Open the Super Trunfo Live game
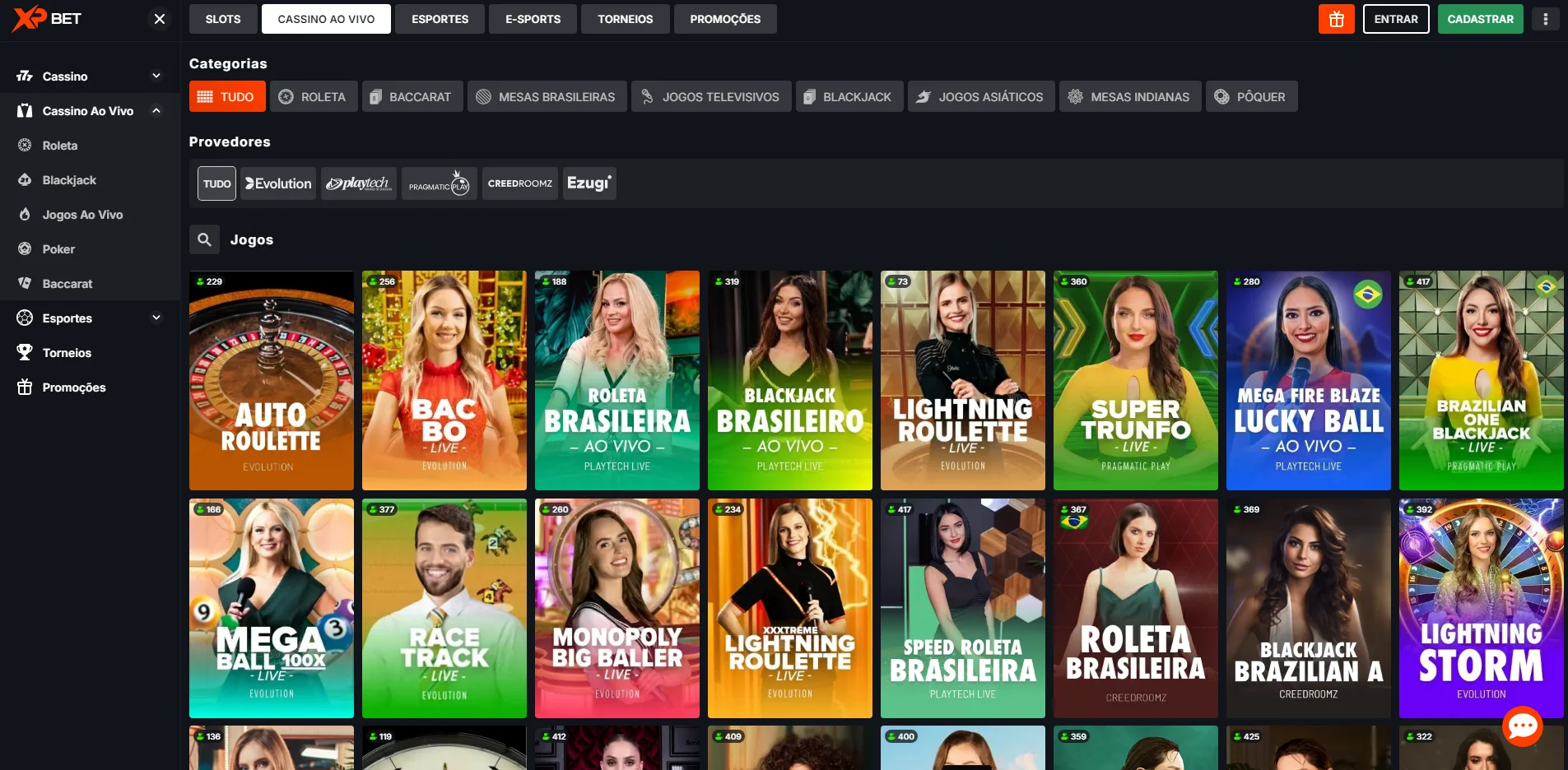 [x=1136, y=380]
